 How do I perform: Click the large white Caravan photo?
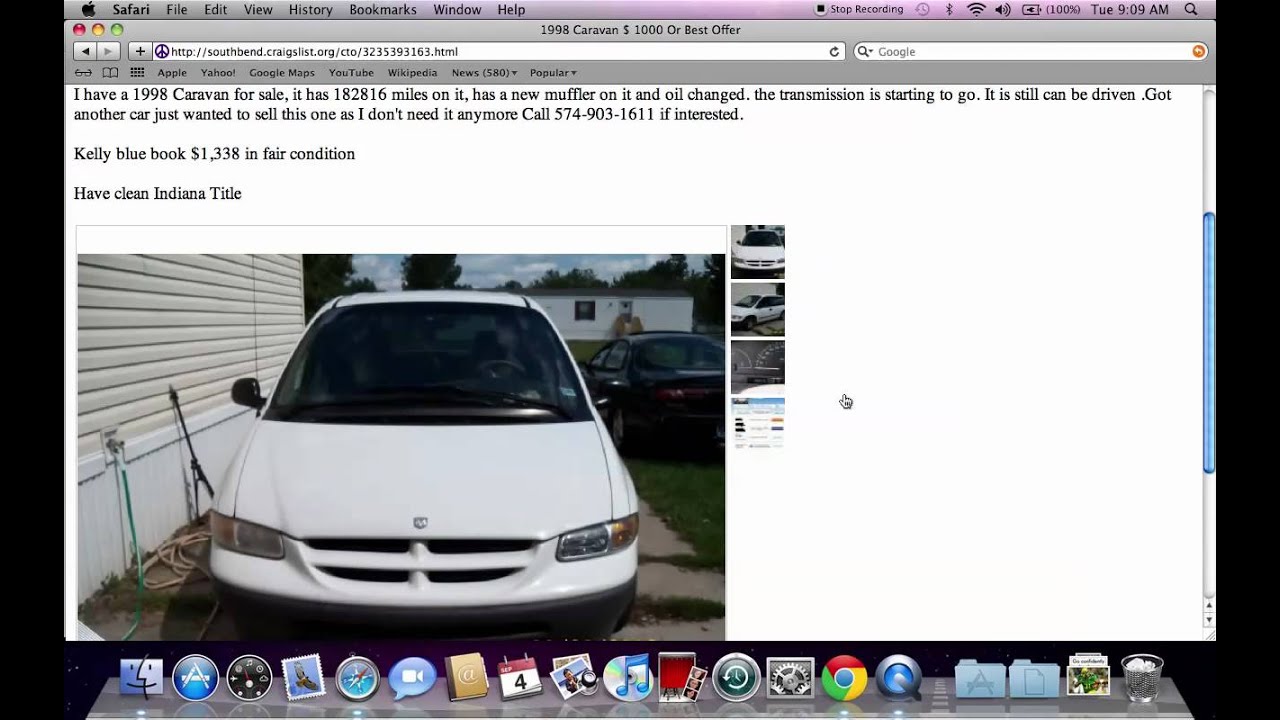point(401,446)
